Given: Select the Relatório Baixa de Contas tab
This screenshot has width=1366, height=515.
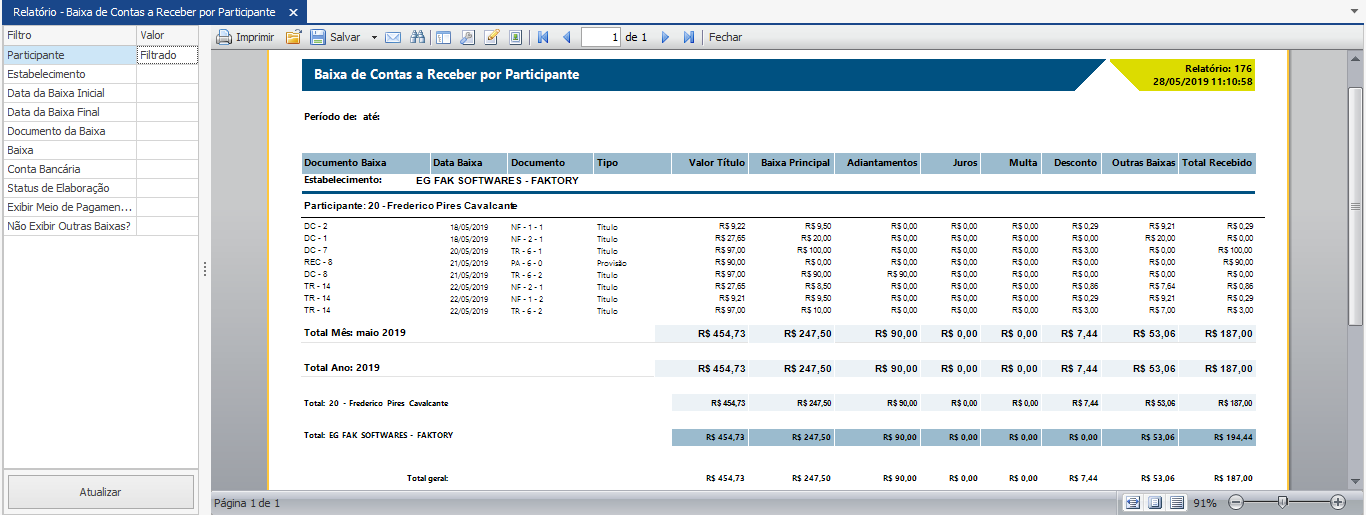Looking at the screenshot, I should point(144,13).
